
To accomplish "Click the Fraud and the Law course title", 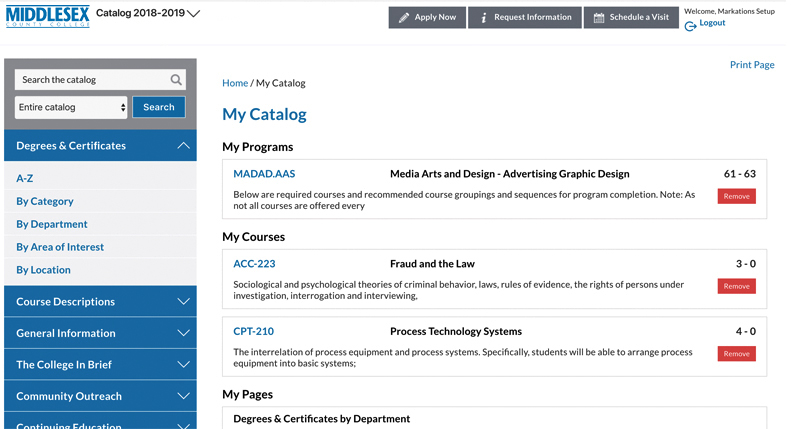I will click(432, 264).
